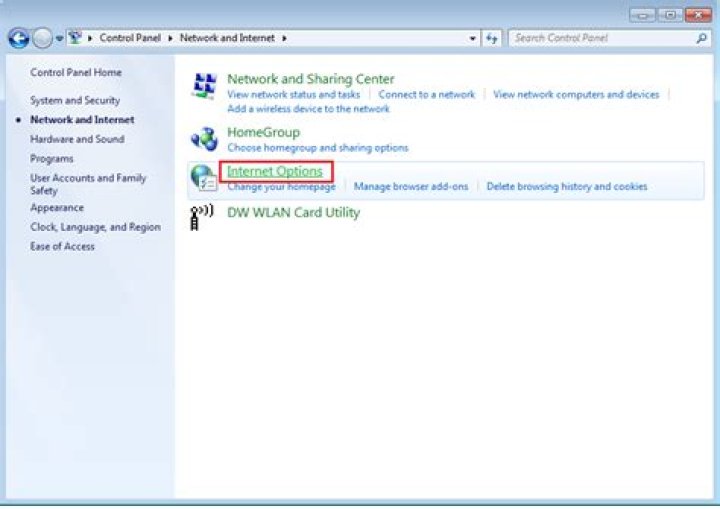
Task: Click the Back navigation arrow button
Action: 18,38
